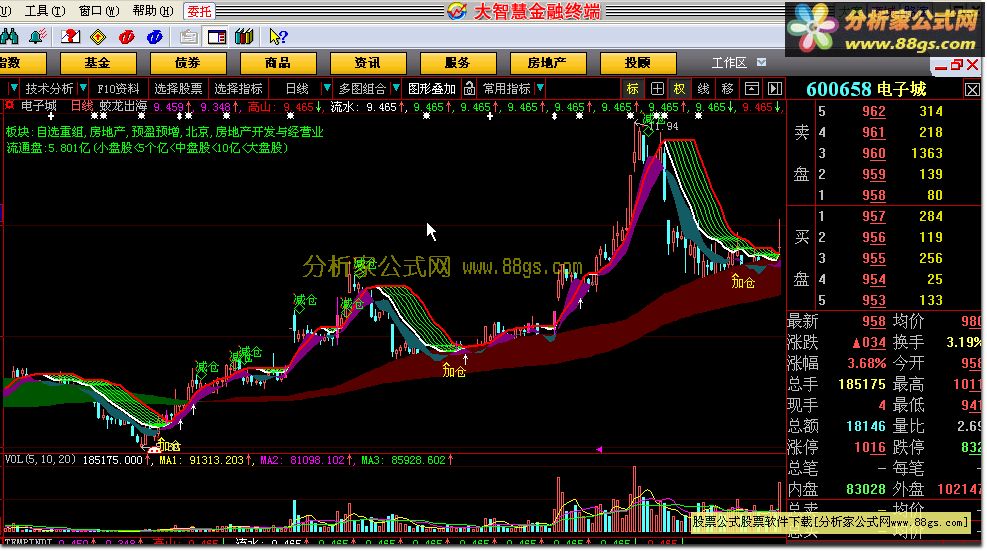Click buy-5 price 953
This screenshot has width=987, height=551.
[874, 300]
